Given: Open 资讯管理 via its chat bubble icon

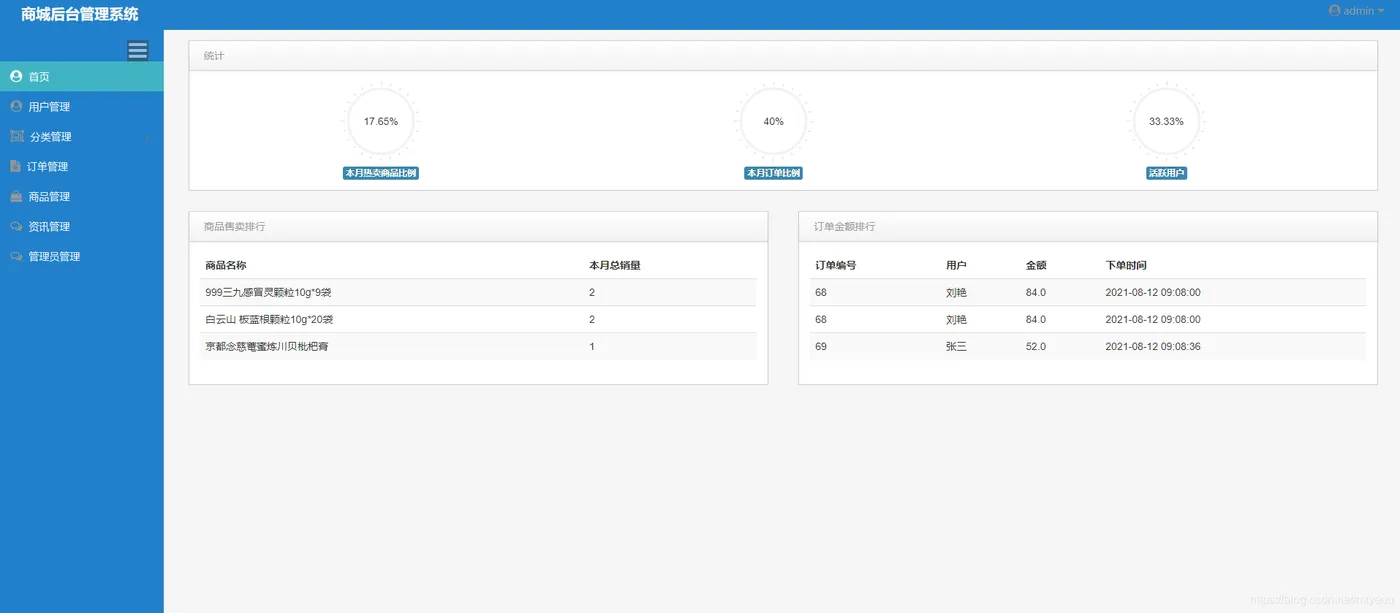Looking at the screenshot, I should pos(16,226).
